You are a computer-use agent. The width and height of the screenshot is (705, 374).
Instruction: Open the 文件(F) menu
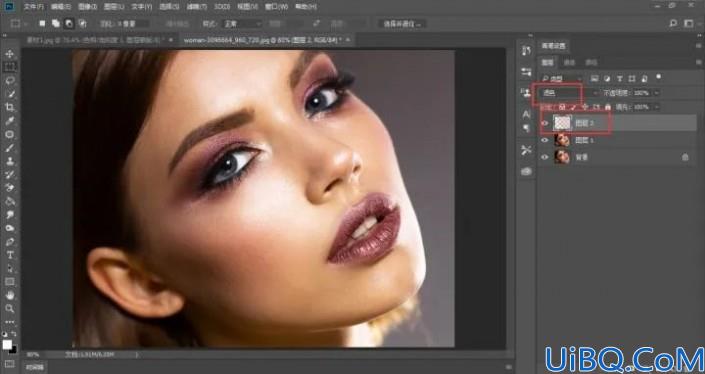[x=34, y=7]
